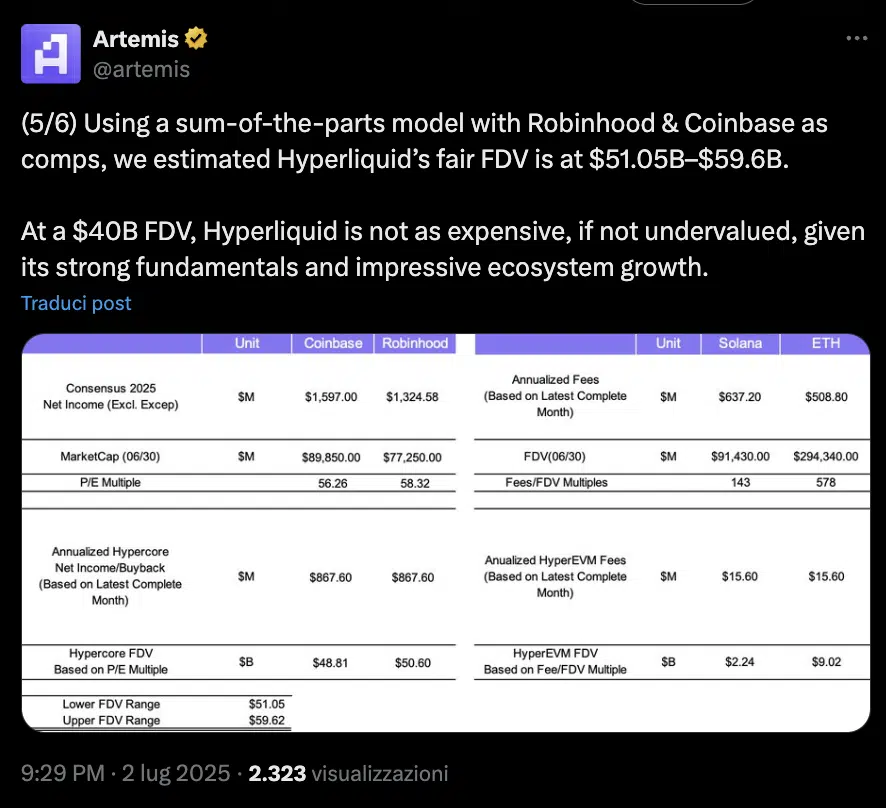Click the ETH column header in table

pyautogui.click(x=825, y=343)
